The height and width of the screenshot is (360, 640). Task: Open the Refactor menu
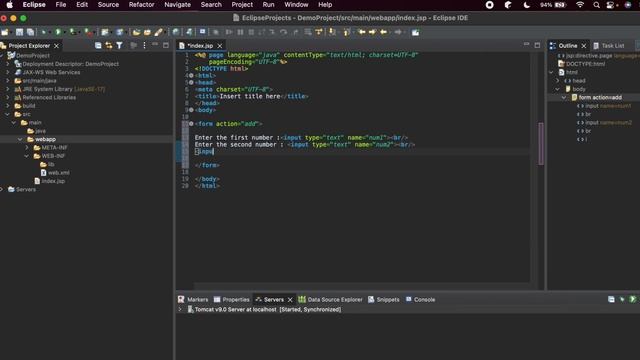(x=141, y=5)
